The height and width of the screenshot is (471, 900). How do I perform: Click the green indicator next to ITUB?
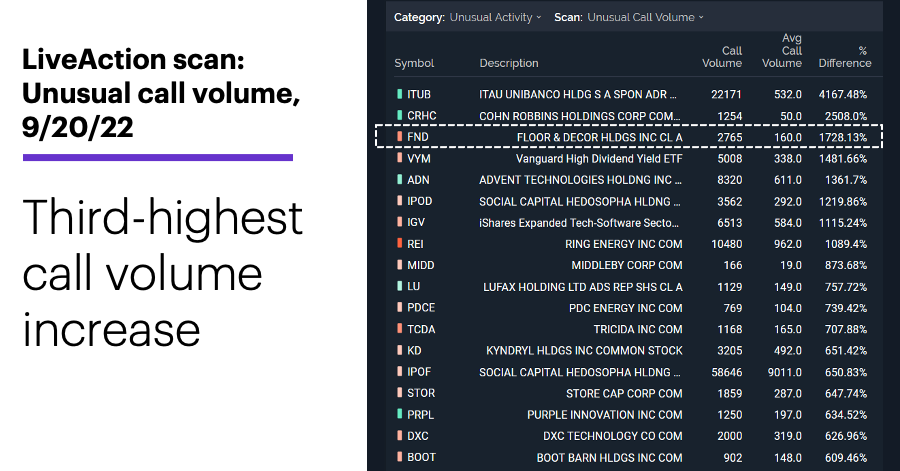pyautogui.click(x=399, y=94)
